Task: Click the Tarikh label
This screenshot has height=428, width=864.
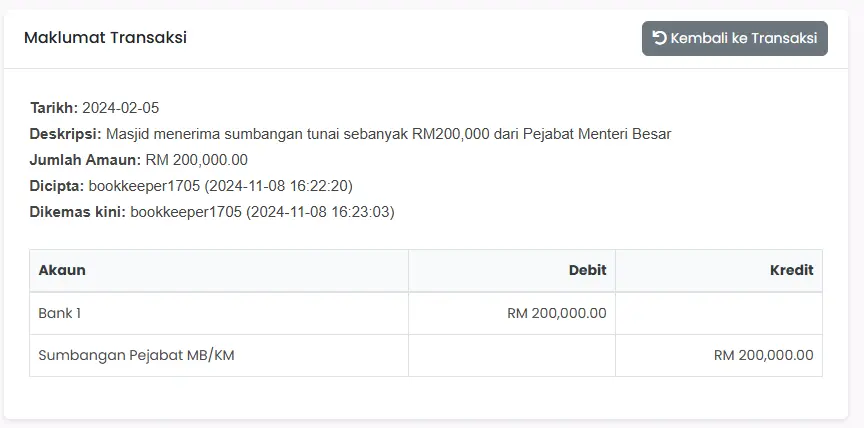Action: [54, 108]
